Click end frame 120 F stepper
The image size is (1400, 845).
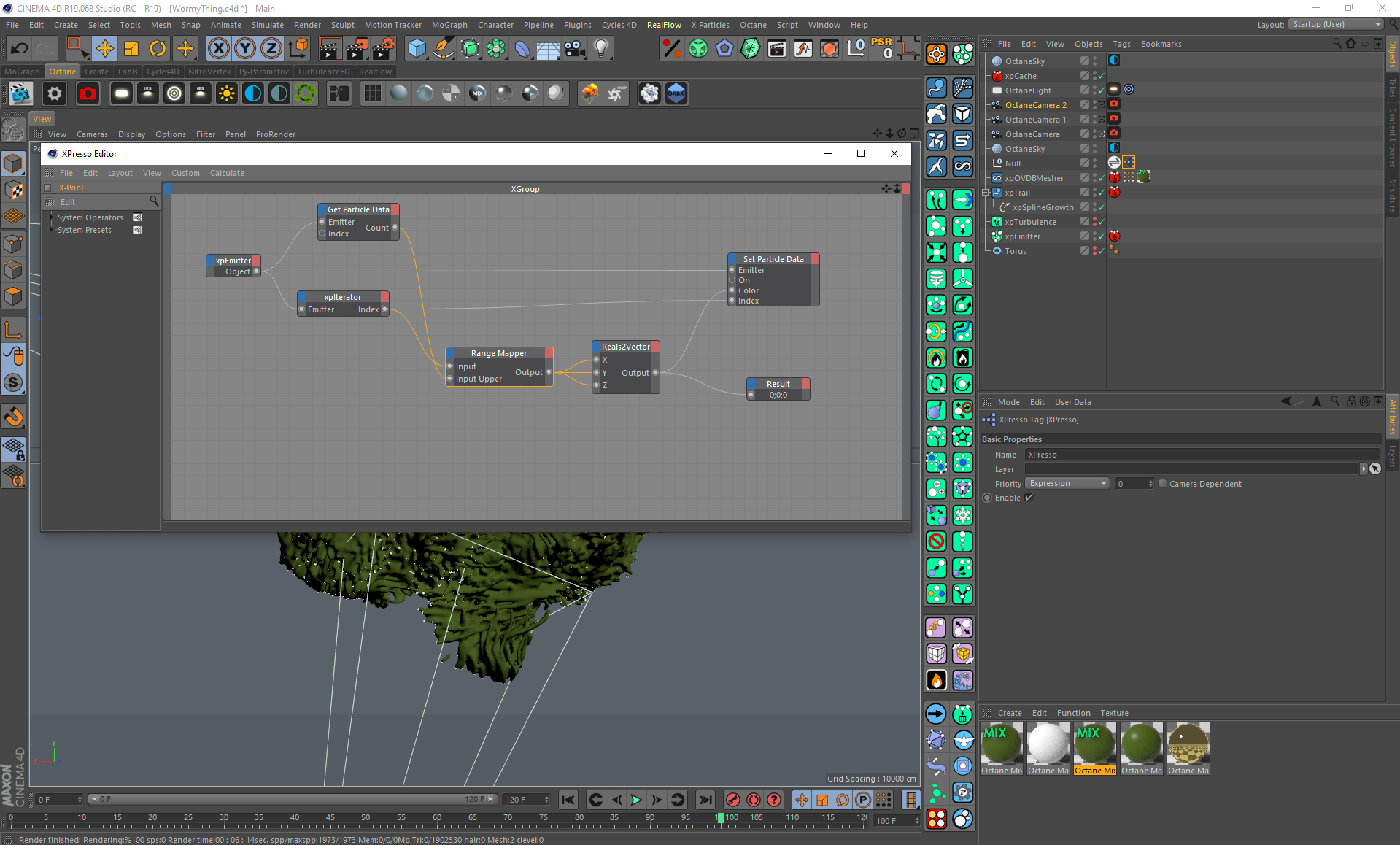(546, 800)
